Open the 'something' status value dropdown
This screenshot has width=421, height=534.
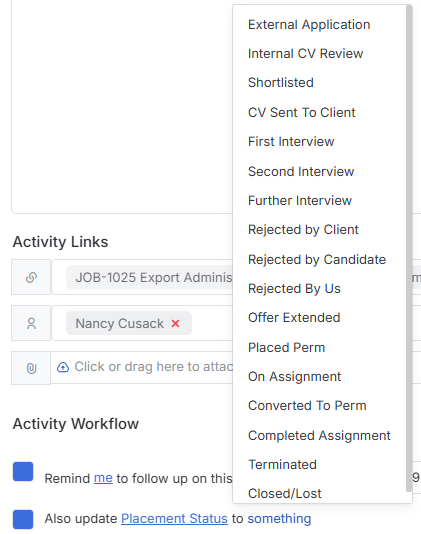(x=279, y=519)
